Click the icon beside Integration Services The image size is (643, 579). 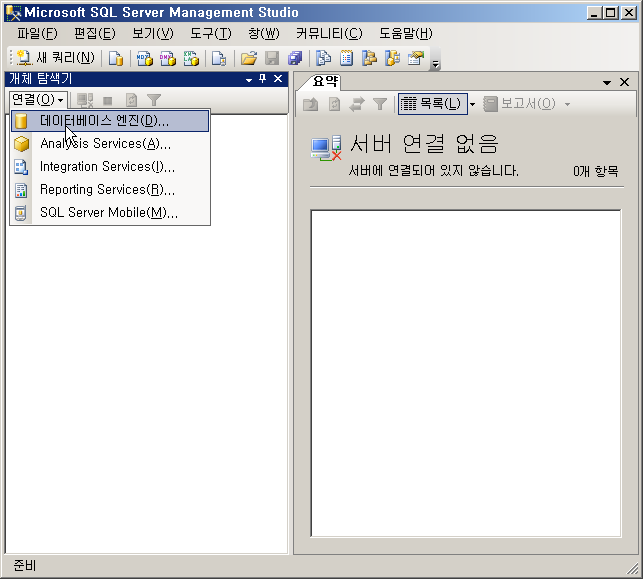pos(21,166)
